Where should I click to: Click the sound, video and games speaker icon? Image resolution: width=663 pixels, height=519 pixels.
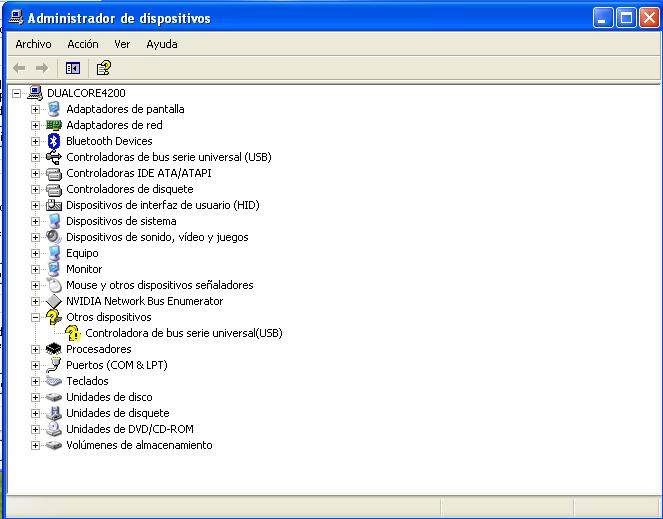tap(54, 237)
